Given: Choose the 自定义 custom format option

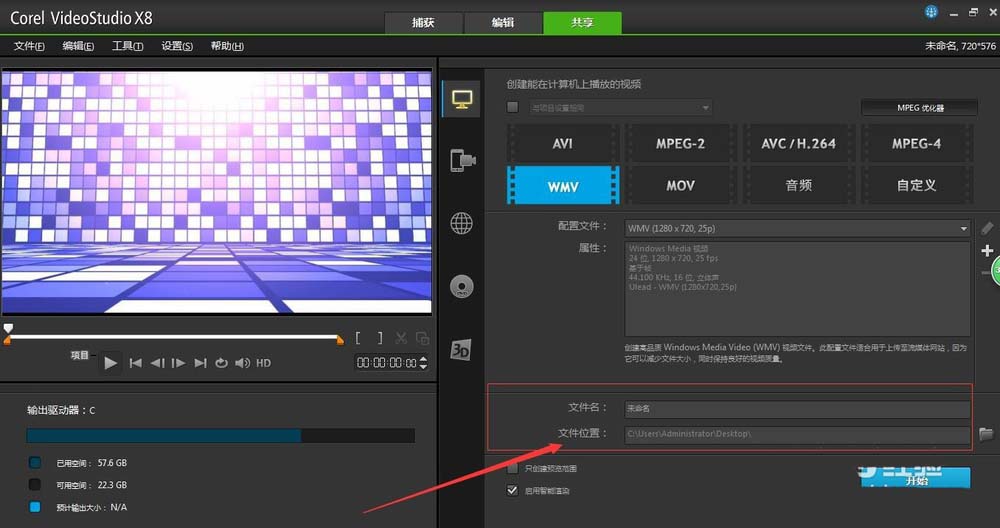Looking at the screenshot, I should pyautogui.click(x=916, y=186).
